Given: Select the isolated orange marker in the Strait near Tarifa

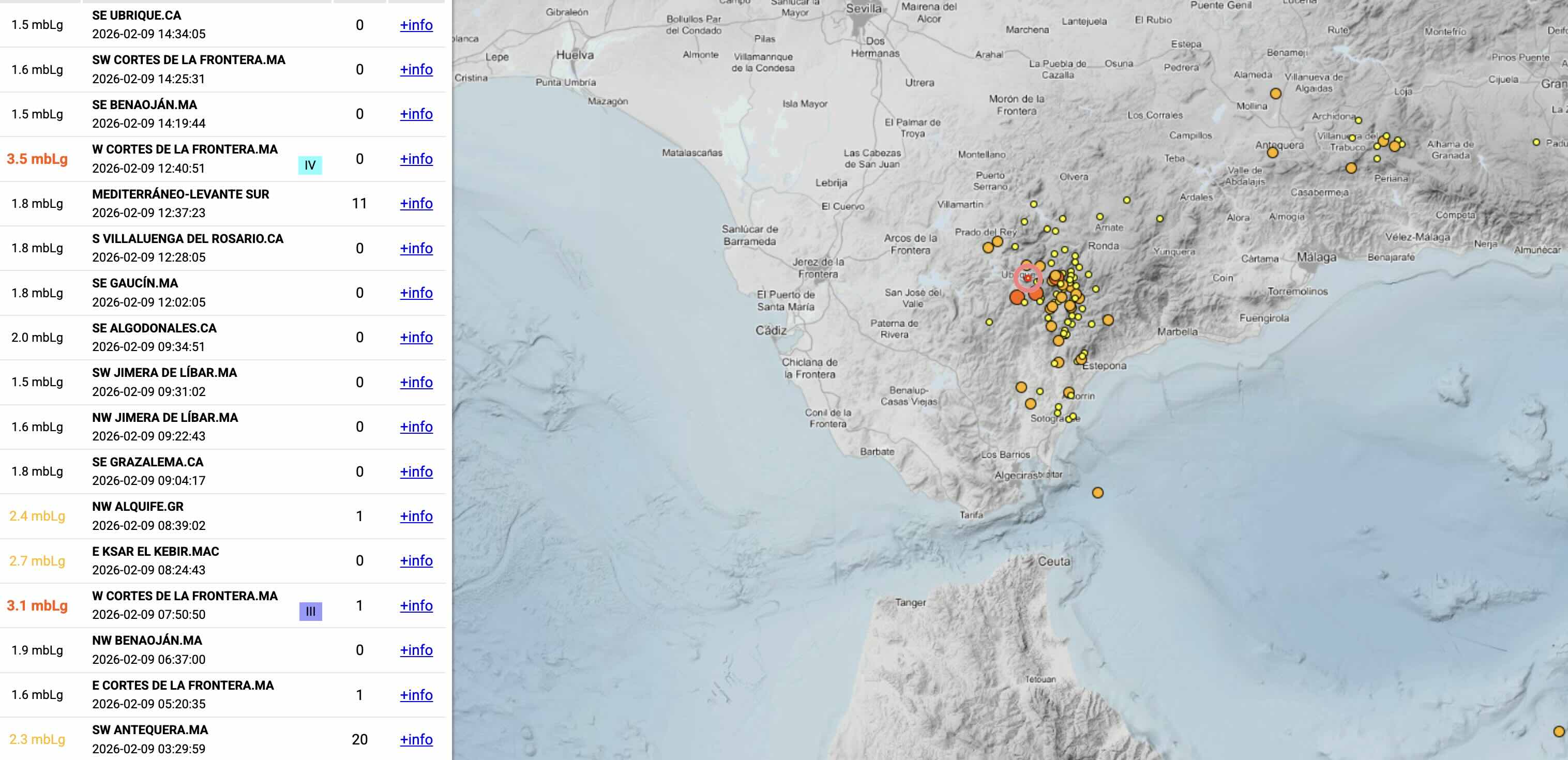Looking at the screenshot, I should (x=1097, y=493).
